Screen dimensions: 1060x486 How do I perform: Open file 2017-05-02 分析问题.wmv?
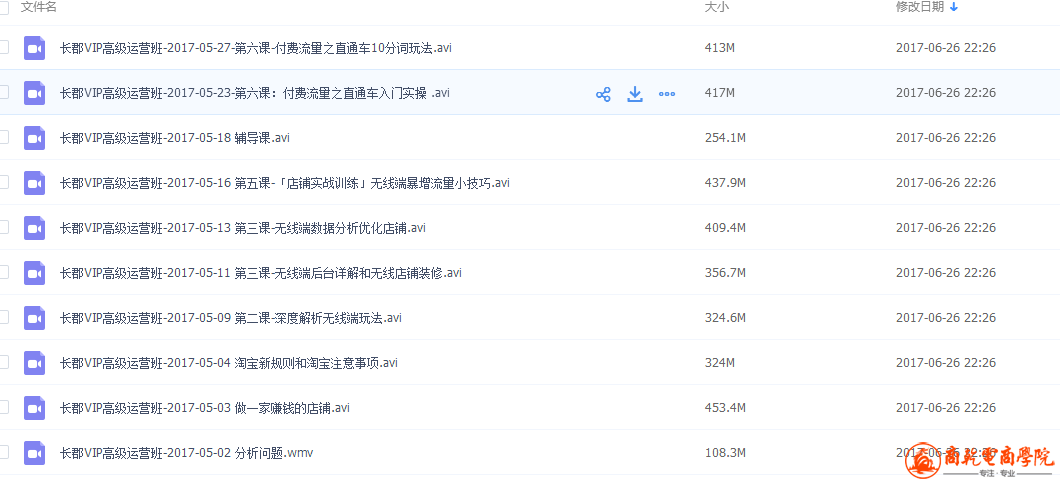pos(187,453)
